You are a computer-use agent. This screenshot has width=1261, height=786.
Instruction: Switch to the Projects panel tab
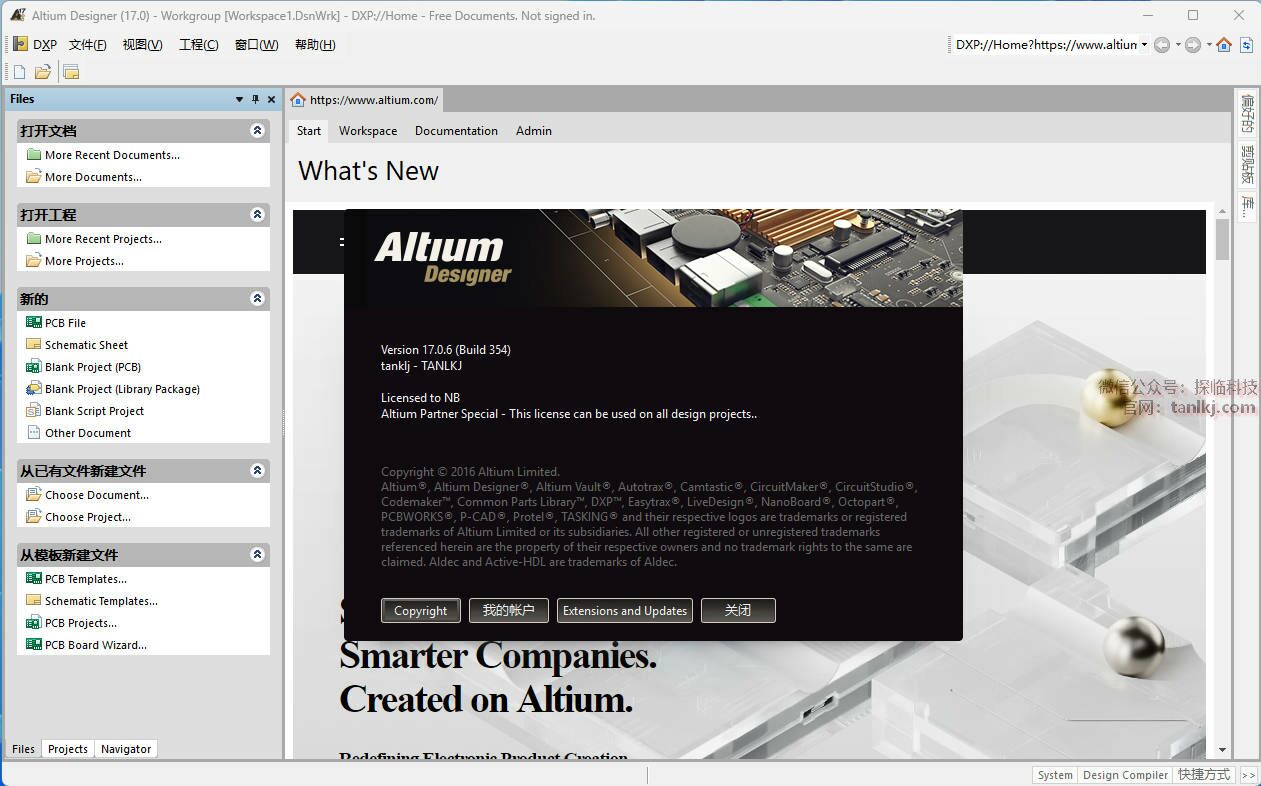coord(68,749)
